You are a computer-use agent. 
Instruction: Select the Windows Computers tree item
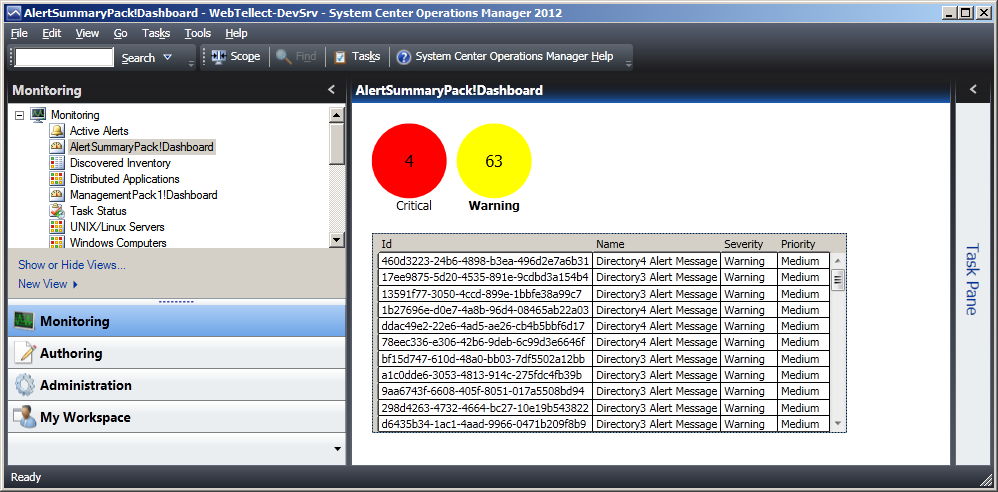(x=118, y=242)
